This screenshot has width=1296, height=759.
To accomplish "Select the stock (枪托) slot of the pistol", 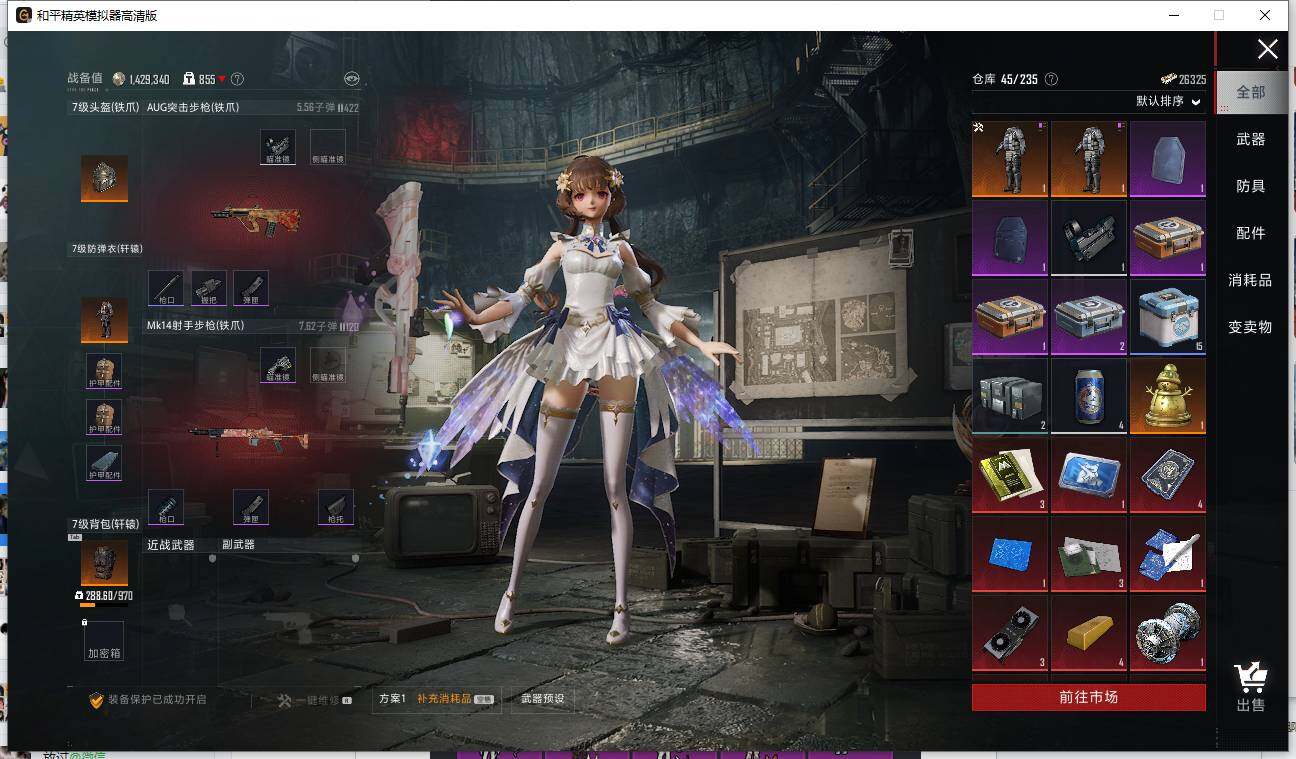I will coord(335,507).
